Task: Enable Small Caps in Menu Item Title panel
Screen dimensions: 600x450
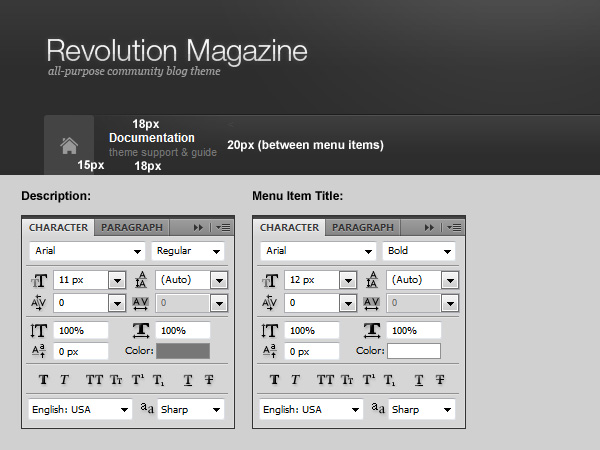Action: tap(347, 380)
